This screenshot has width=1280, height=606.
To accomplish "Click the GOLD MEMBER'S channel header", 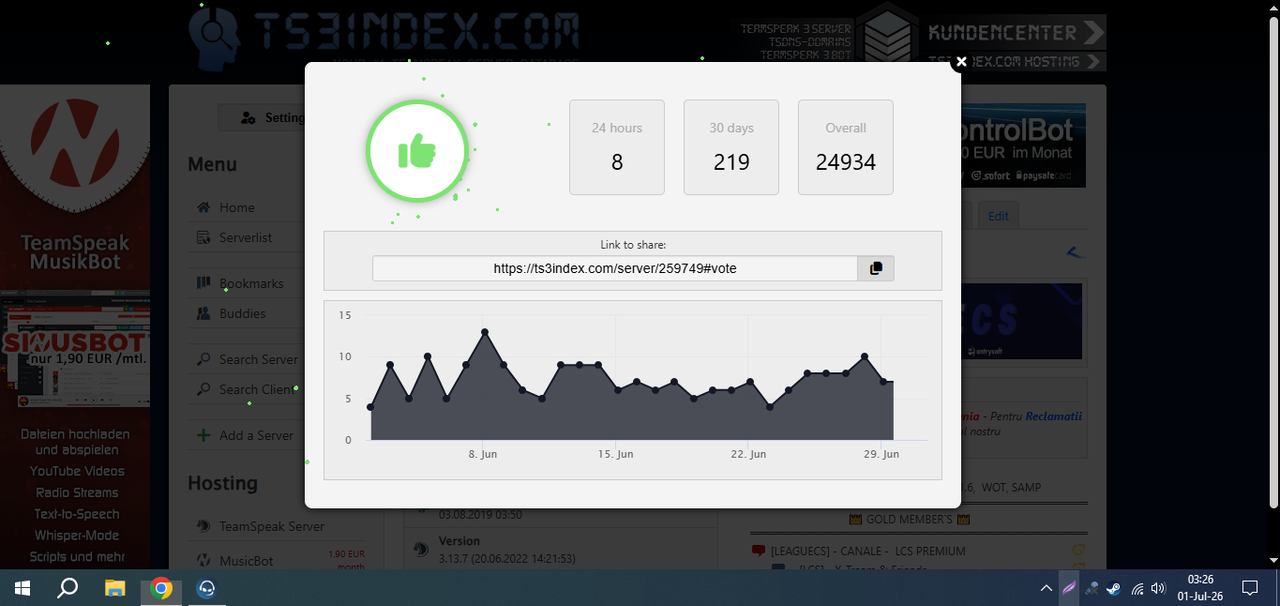I will point(909,519).
